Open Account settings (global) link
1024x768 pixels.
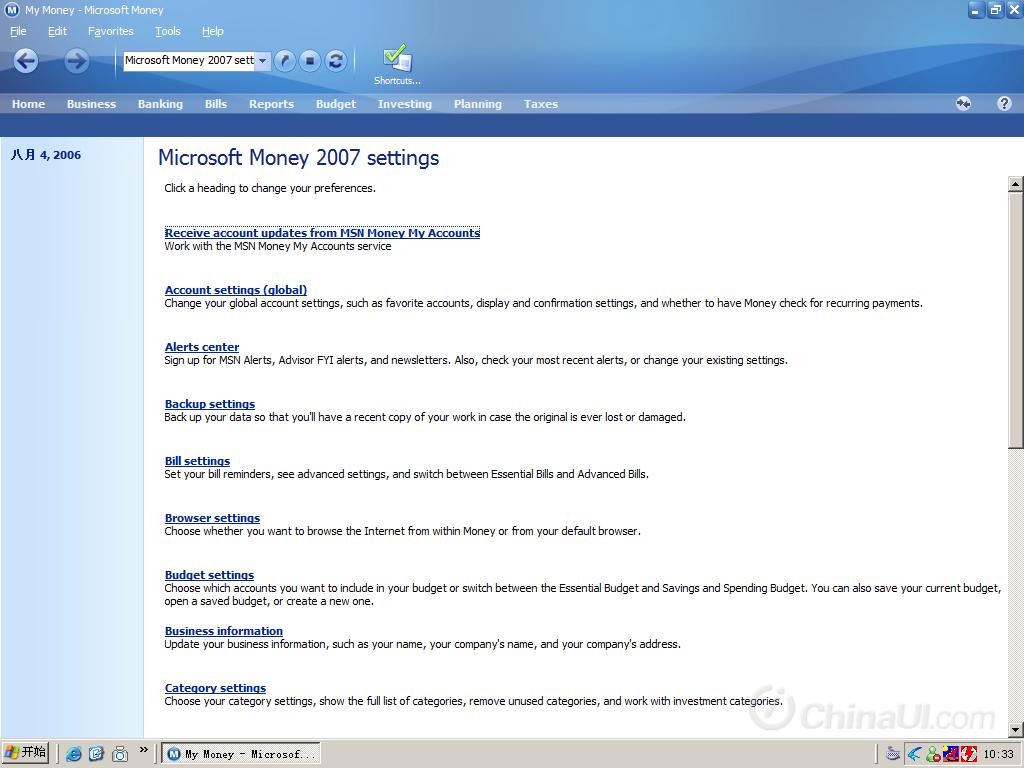click(236, 290)
